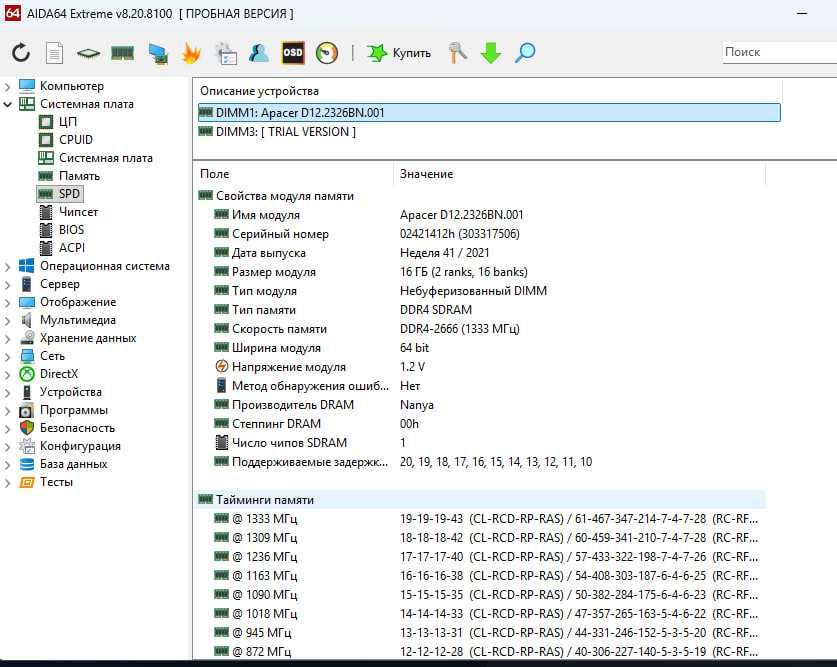The image size is (837, 667).
Task: Open the Report toolbar icon
Action: (x=54, y=52)
